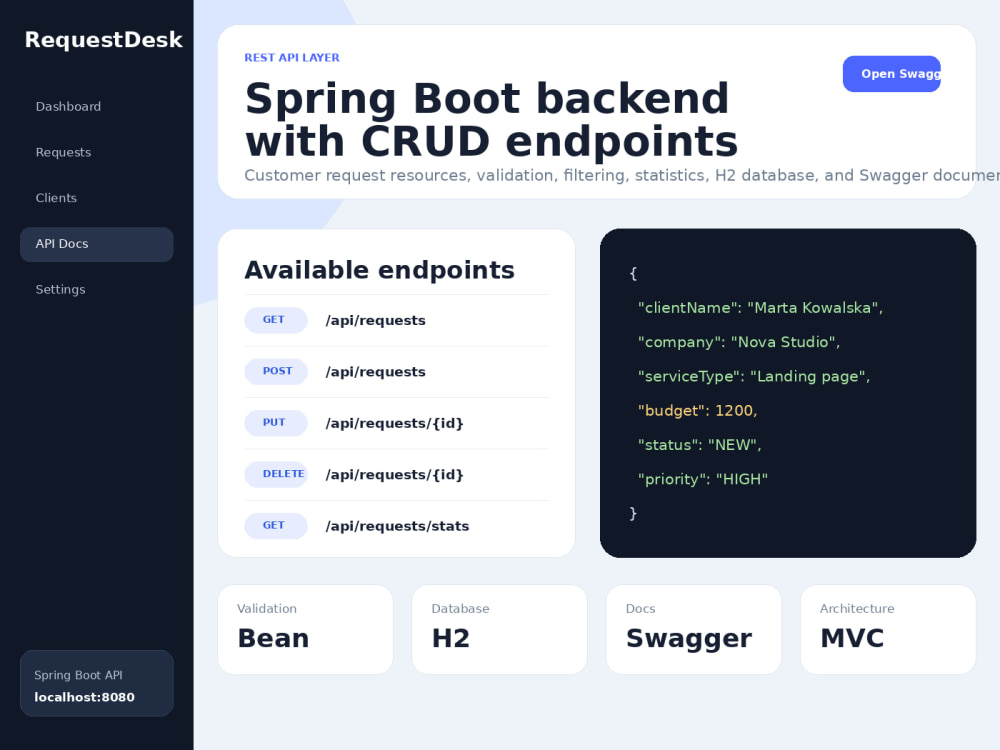This screenshot has height=750, width=1000.
Task: Open the Docs Swagger card
Action: coord(694,629)
